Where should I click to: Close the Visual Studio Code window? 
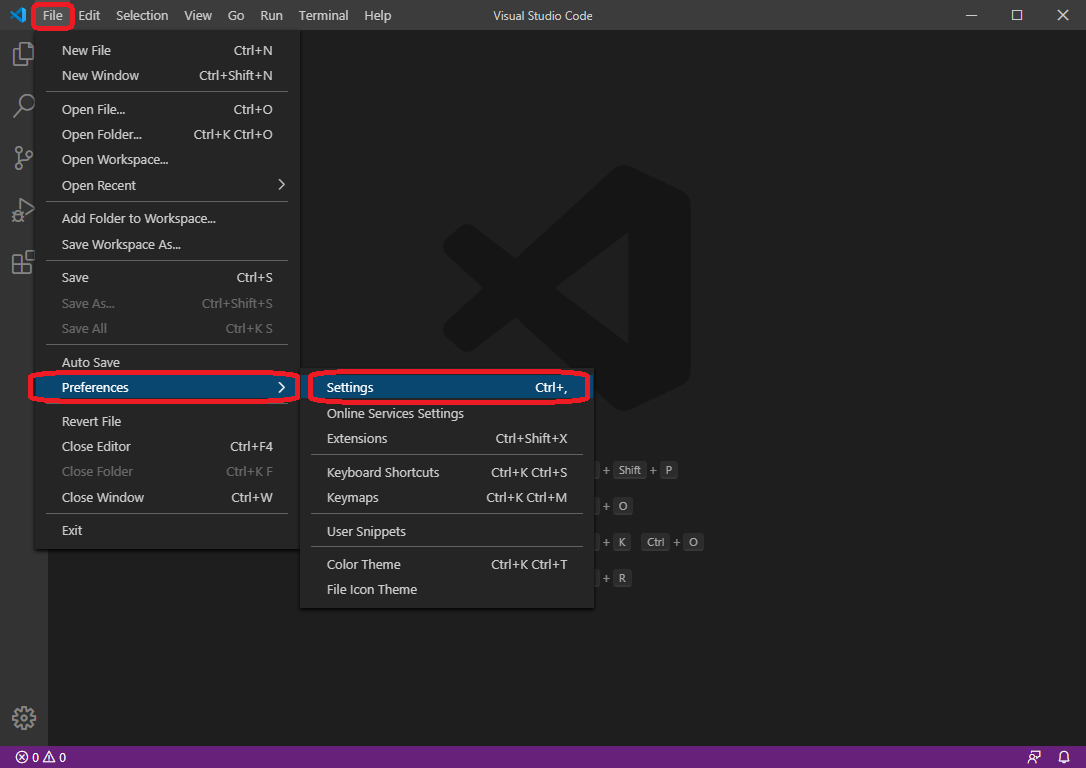[1062, 15]
